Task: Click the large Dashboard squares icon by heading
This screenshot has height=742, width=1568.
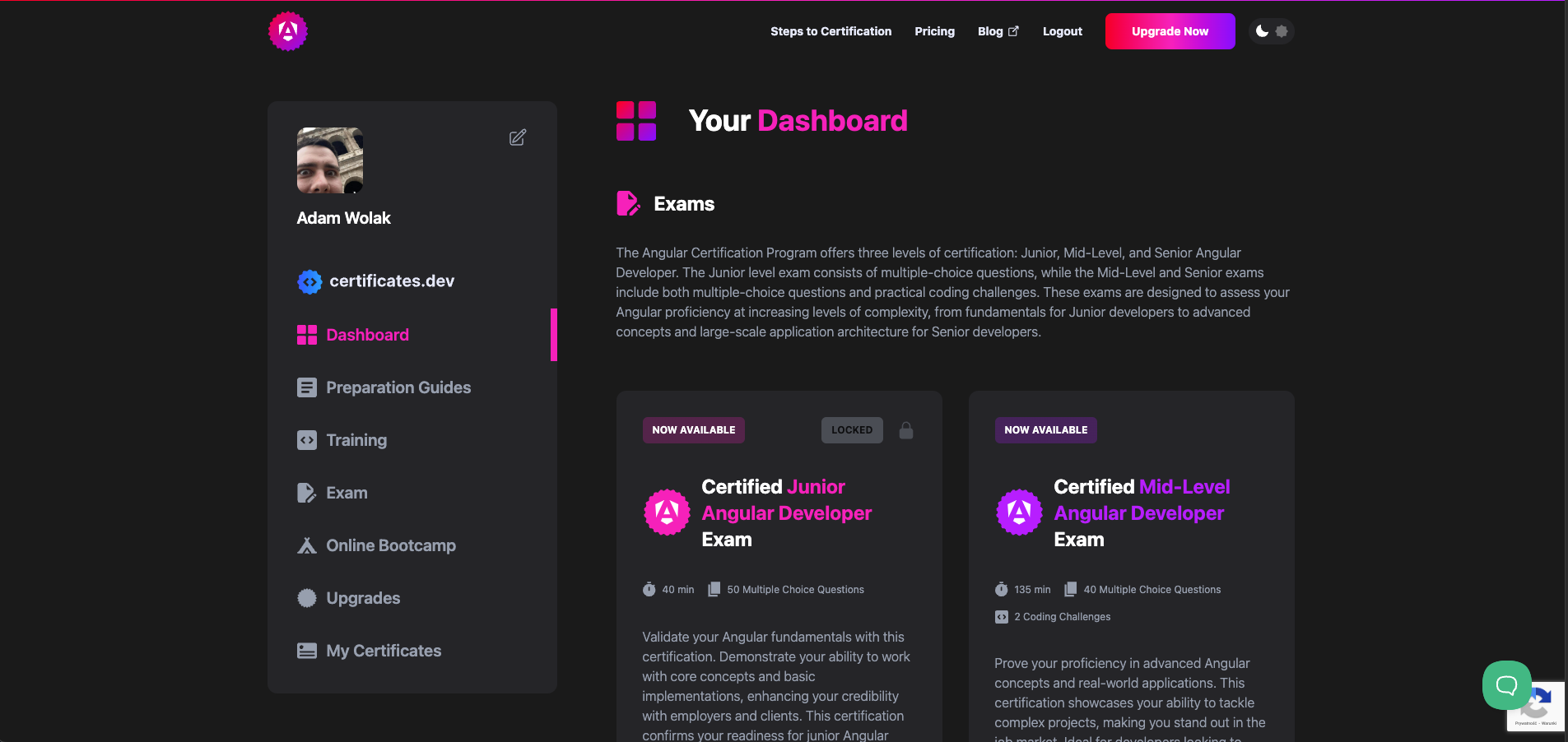Action: coord(636,121)
